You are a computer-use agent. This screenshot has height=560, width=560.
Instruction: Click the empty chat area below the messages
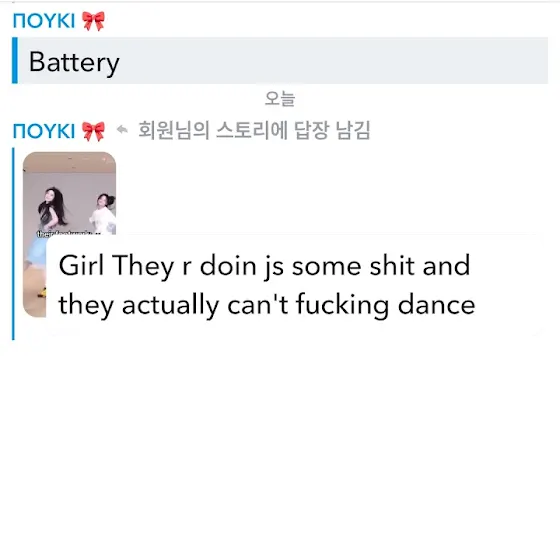[280, 446]
